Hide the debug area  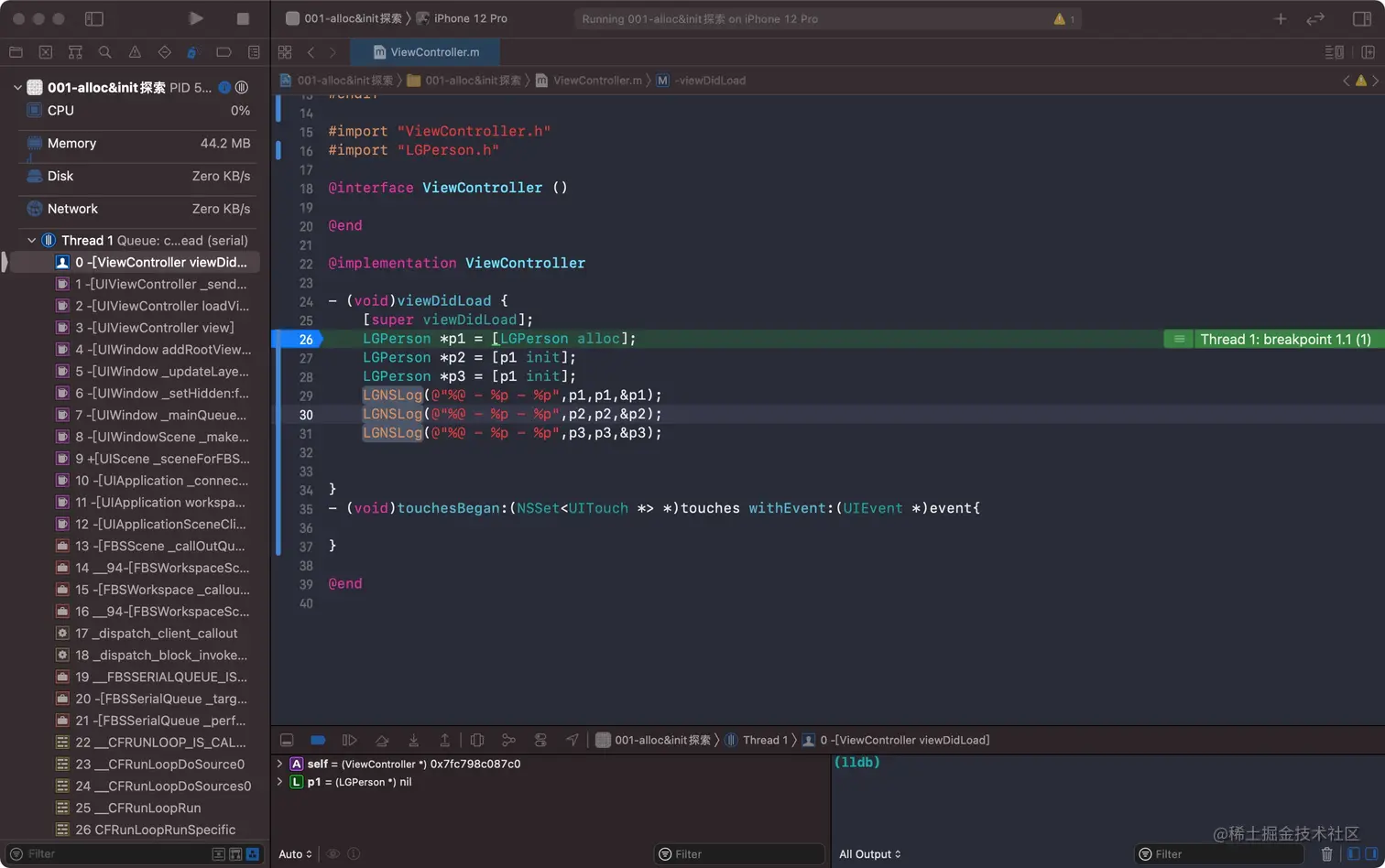[x=287, y=740]
